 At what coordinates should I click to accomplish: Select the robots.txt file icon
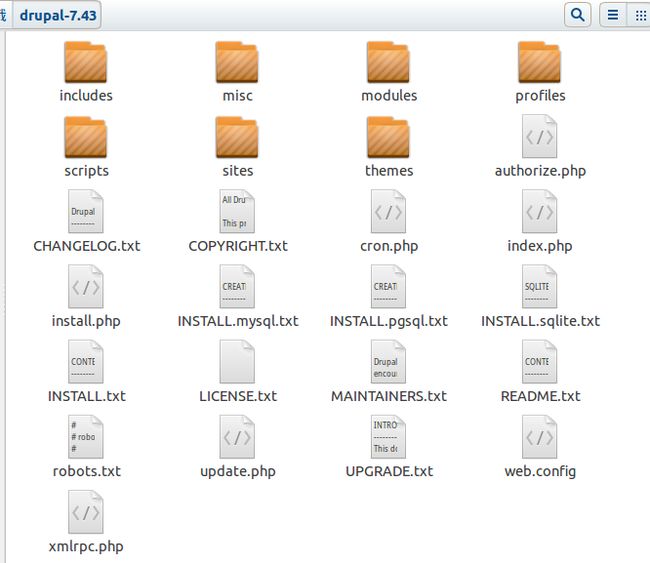tap(85, 437)
